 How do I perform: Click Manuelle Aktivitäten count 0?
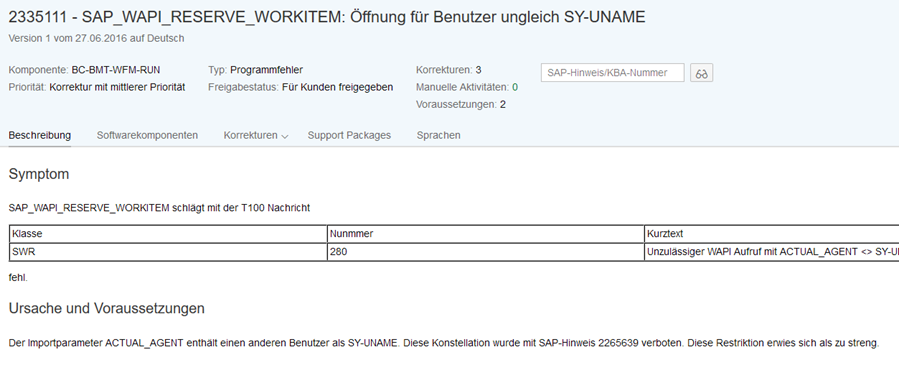515,87
